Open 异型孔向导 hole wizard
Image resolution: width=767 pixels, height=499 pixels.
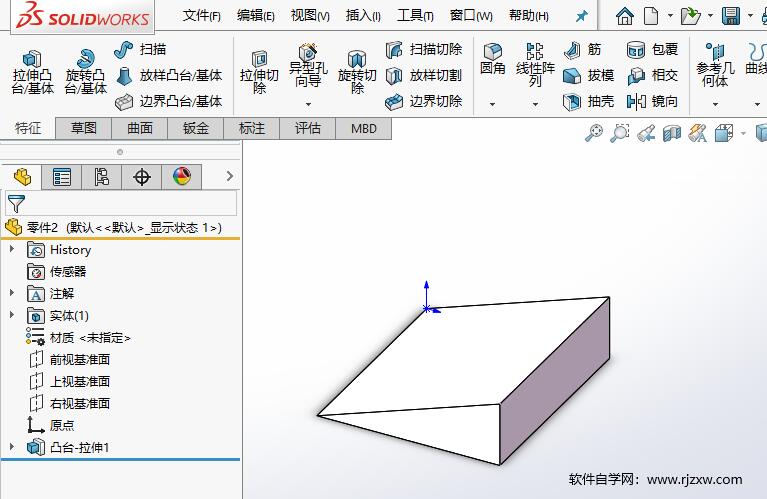(x=308, y=66)
